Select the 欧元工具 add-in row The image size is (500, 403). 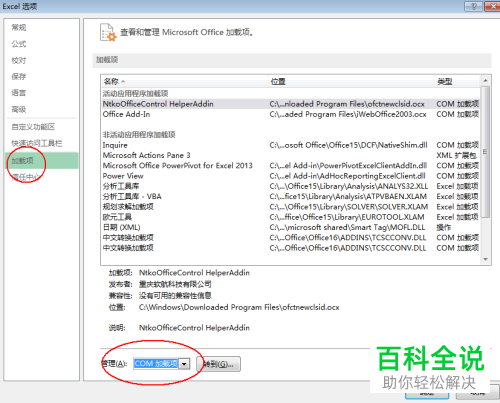(x=291, y=217)
